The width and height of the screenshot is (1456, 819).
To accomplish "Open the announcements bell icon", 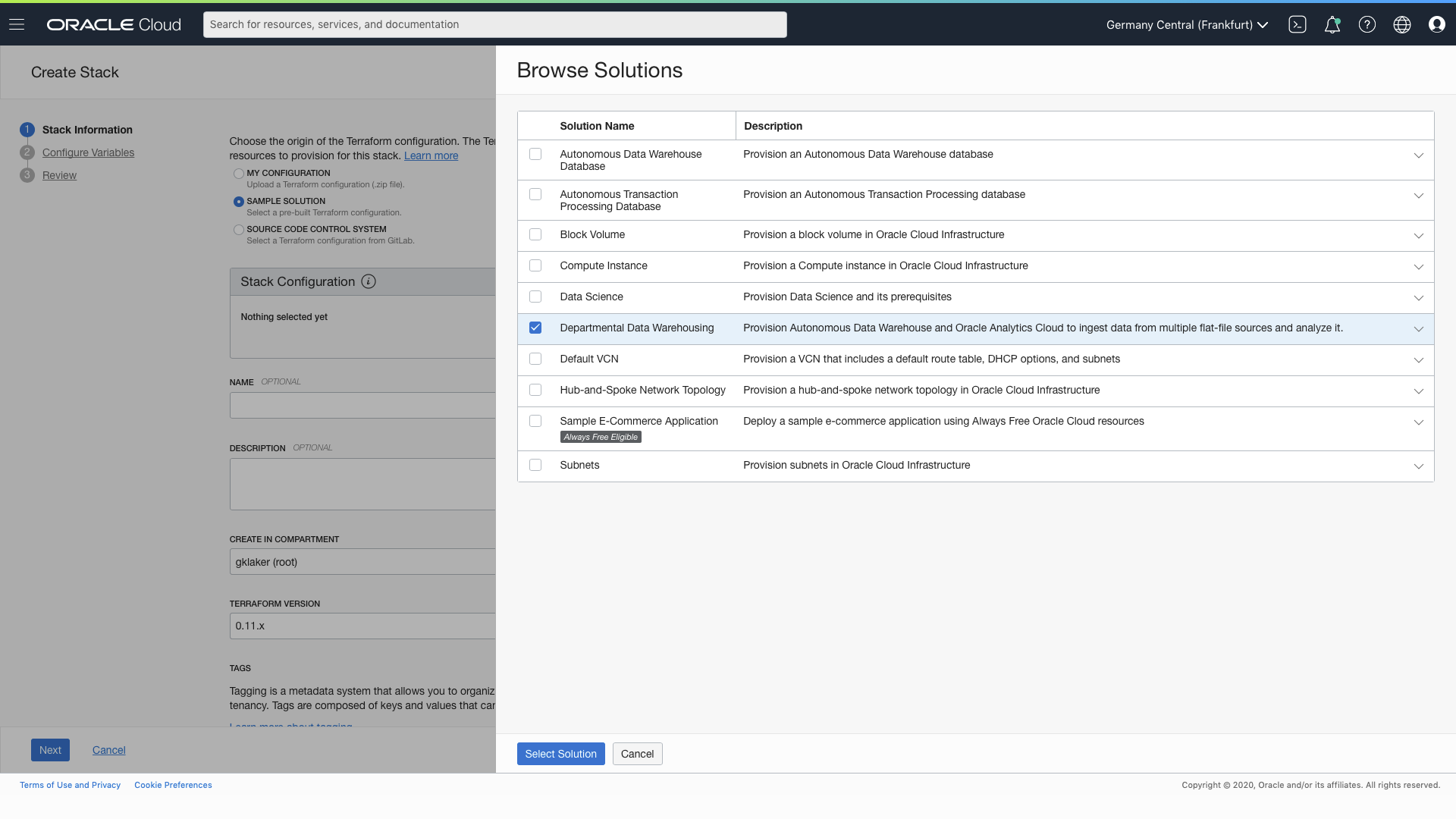I will (x=1332, y=24).
